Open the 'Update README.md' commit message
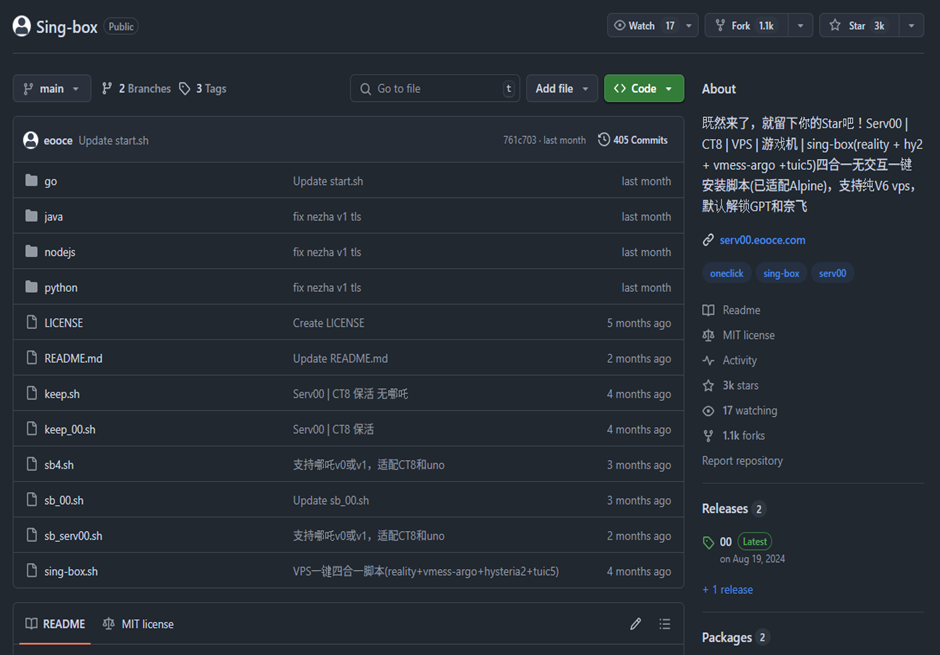 (x=340, y=358)
